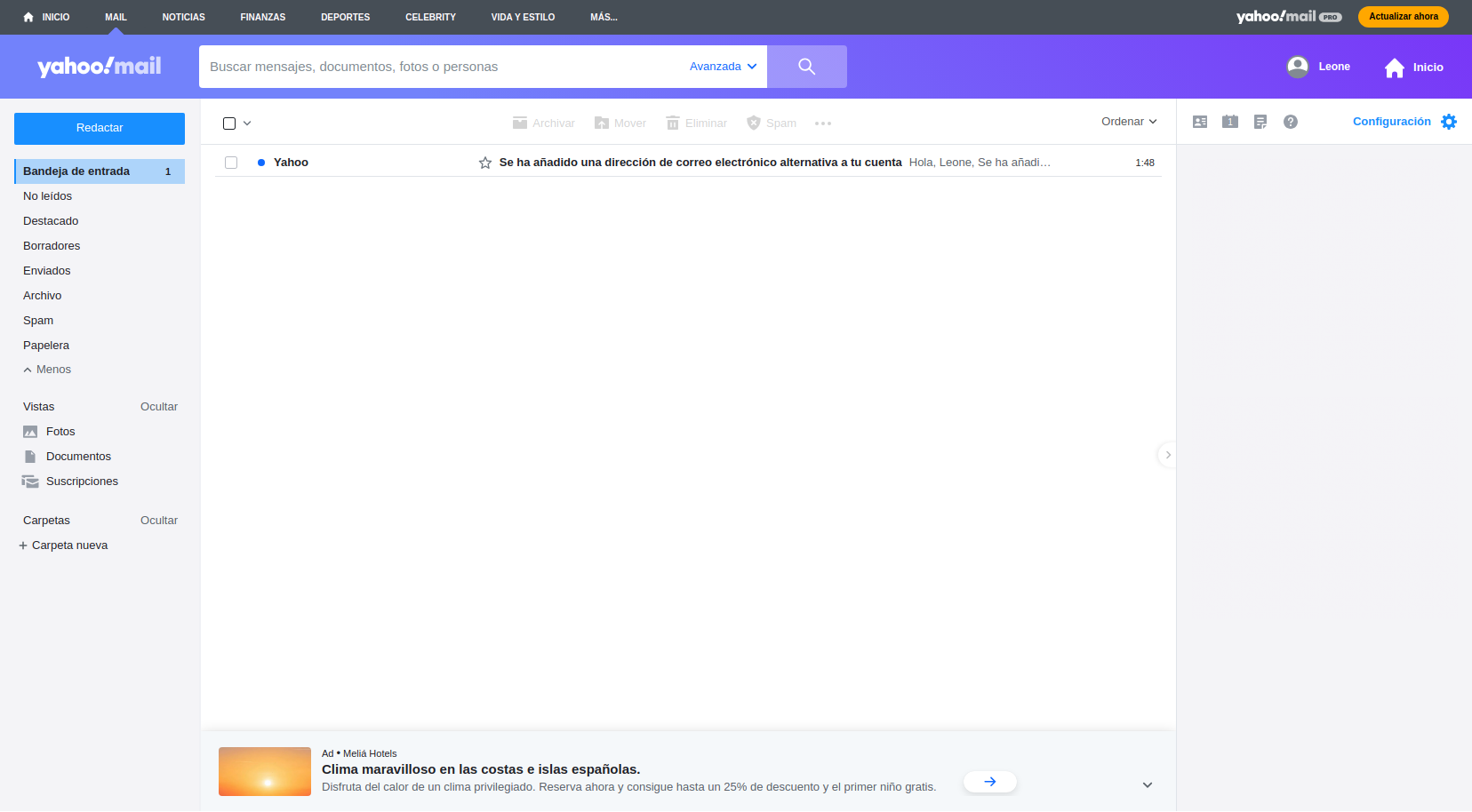Open the FINANZAS top menu item
Image resolution: width=1472 pixels, height=812 pixels.
click(263, 17)
